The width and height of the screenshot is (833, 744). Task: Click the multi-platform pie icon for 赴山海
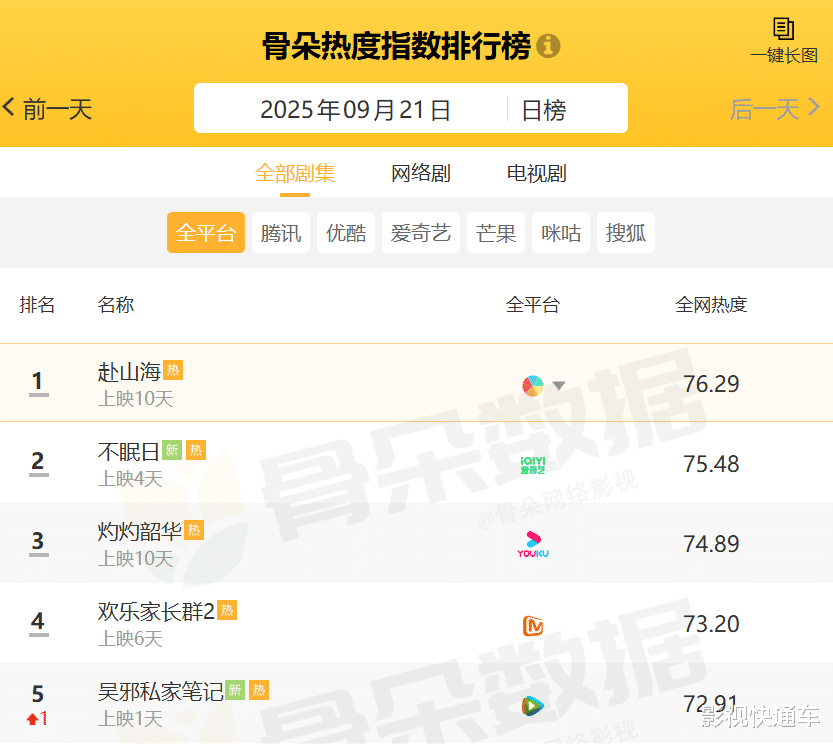pos(533,386)
